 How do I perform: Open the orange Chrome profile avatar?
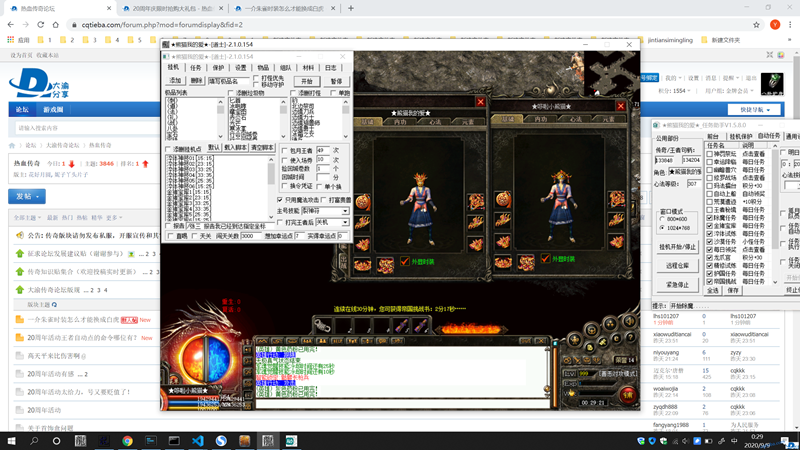tap(775, 24)
